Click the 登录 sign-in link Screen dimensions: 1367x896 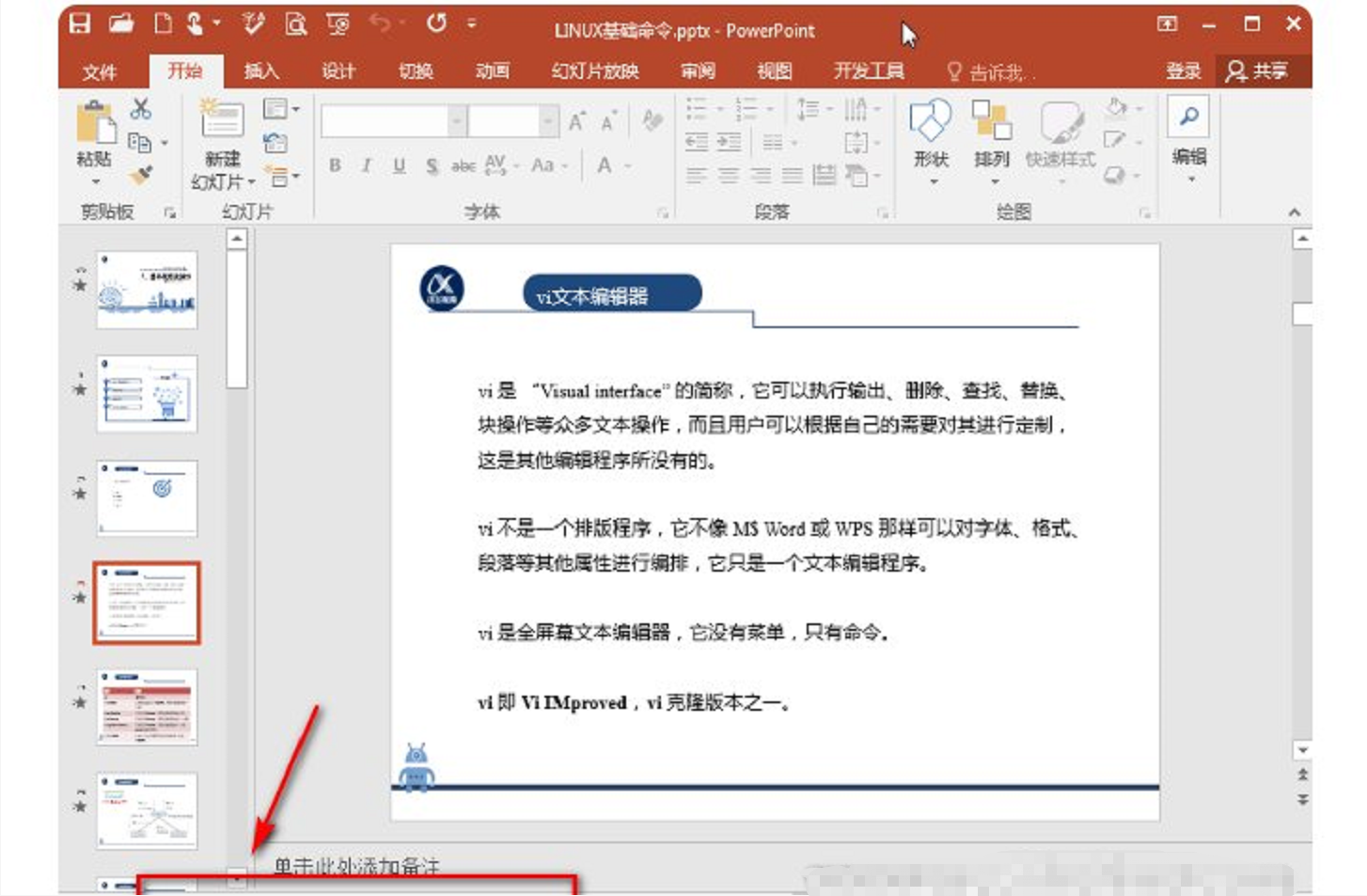[x=1184, y=71]
